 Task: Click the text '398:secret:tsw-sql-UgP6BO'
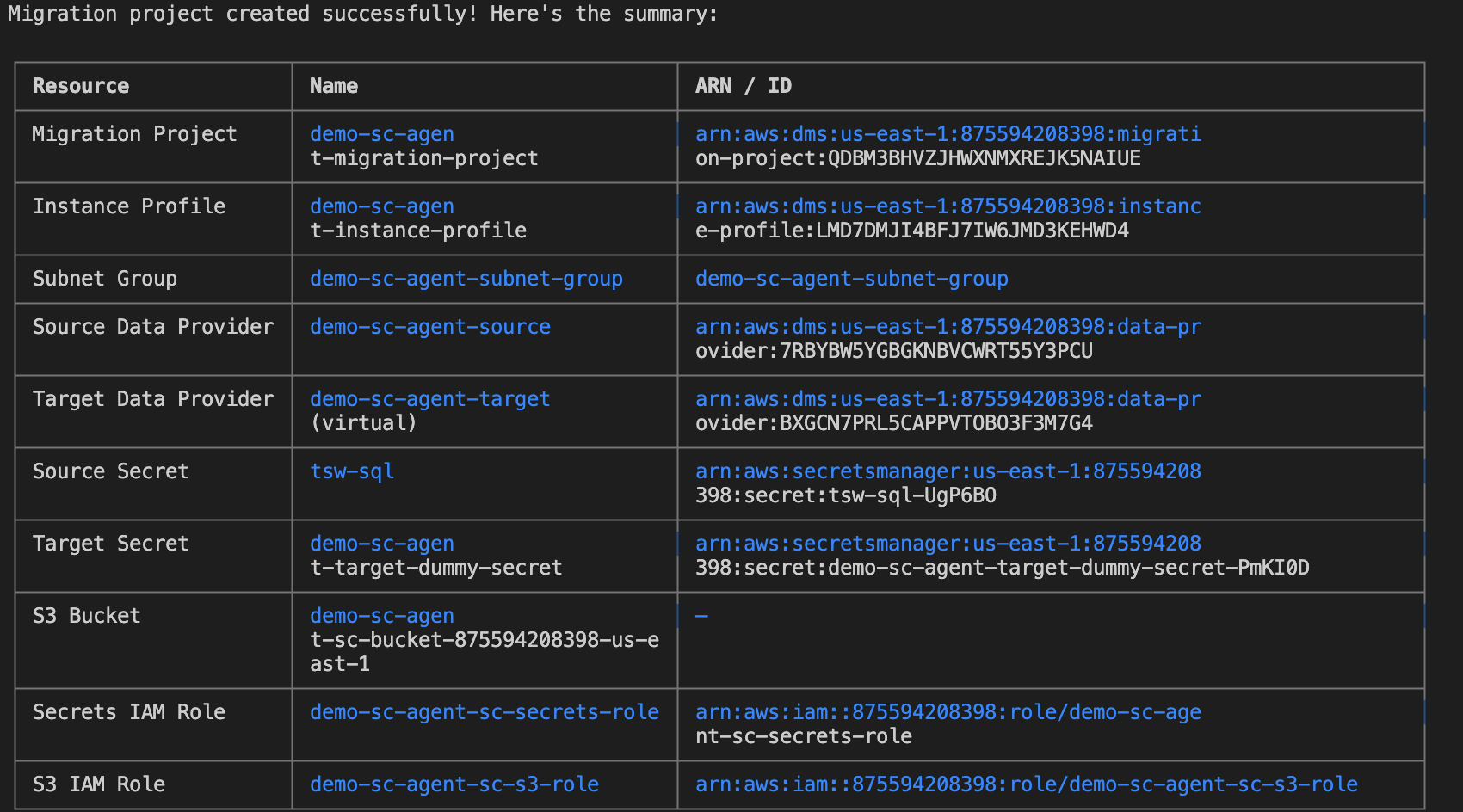point(846,495)
